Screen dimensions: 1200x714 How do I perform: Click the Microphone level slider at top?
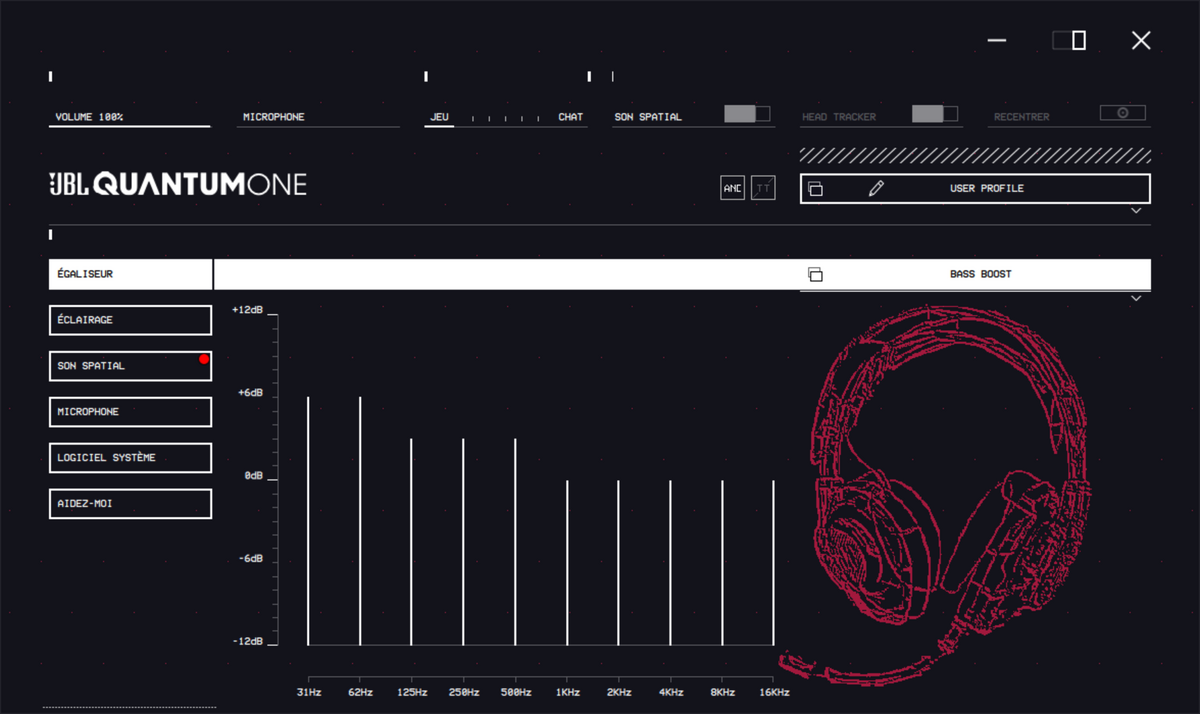319,126
